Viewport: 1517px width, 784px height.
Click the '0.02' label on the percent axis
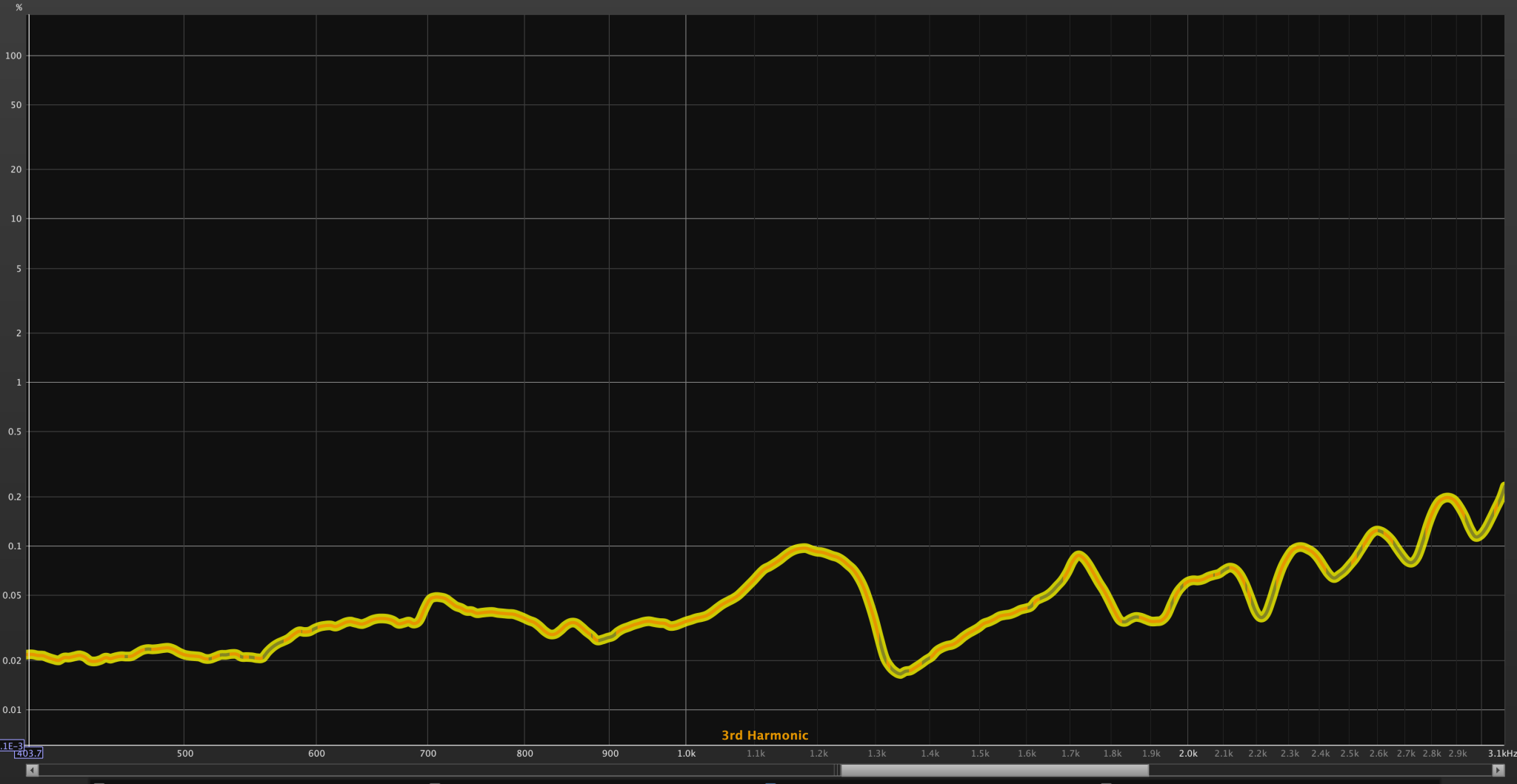point(13,660)
